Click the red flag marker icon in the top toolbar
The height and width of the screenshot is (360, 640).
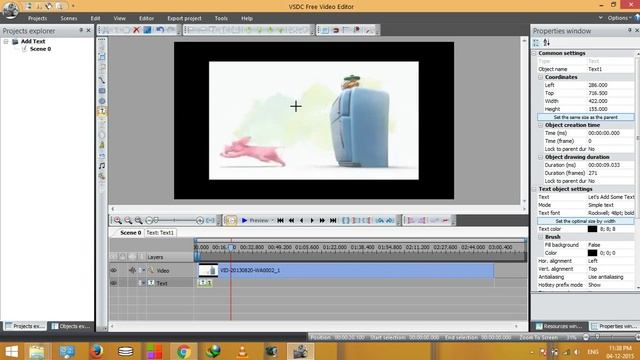(358, 30)
